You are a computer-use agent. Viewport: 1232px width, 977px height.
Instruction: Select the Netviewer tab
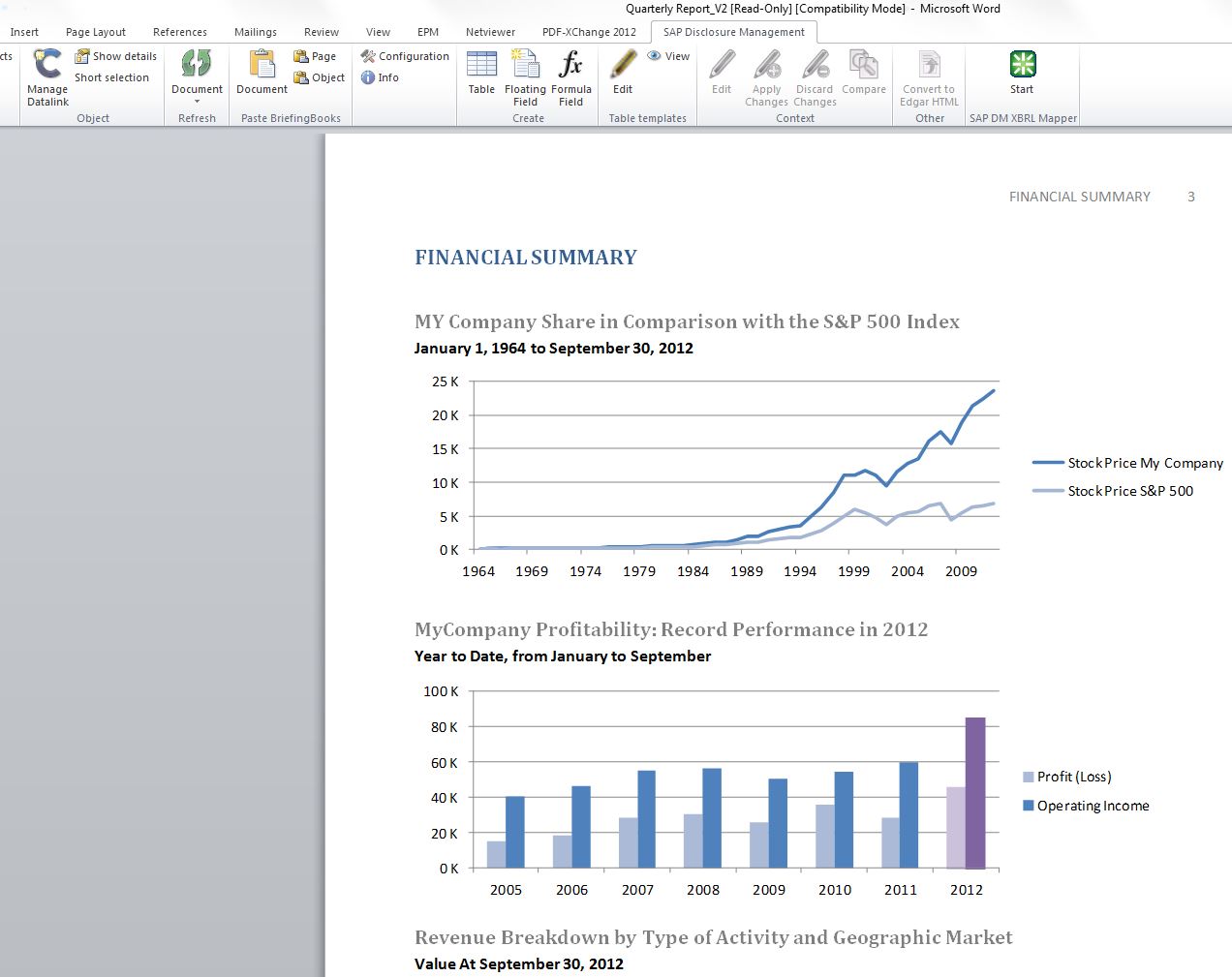490,32
